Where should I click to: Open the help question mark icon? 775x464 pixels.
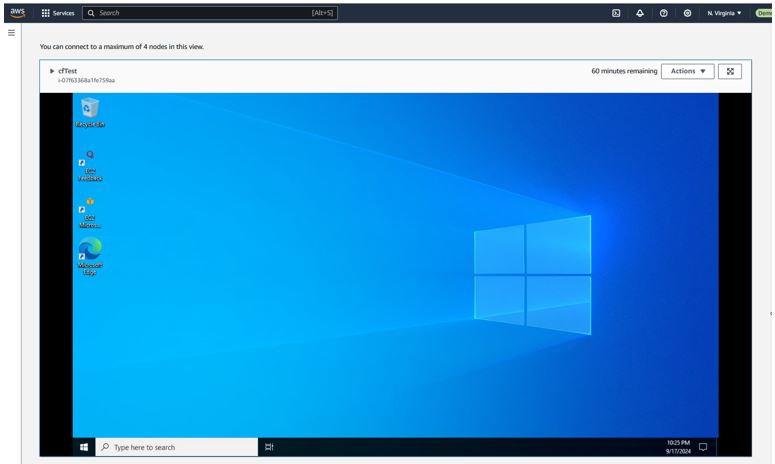(663, 13)
